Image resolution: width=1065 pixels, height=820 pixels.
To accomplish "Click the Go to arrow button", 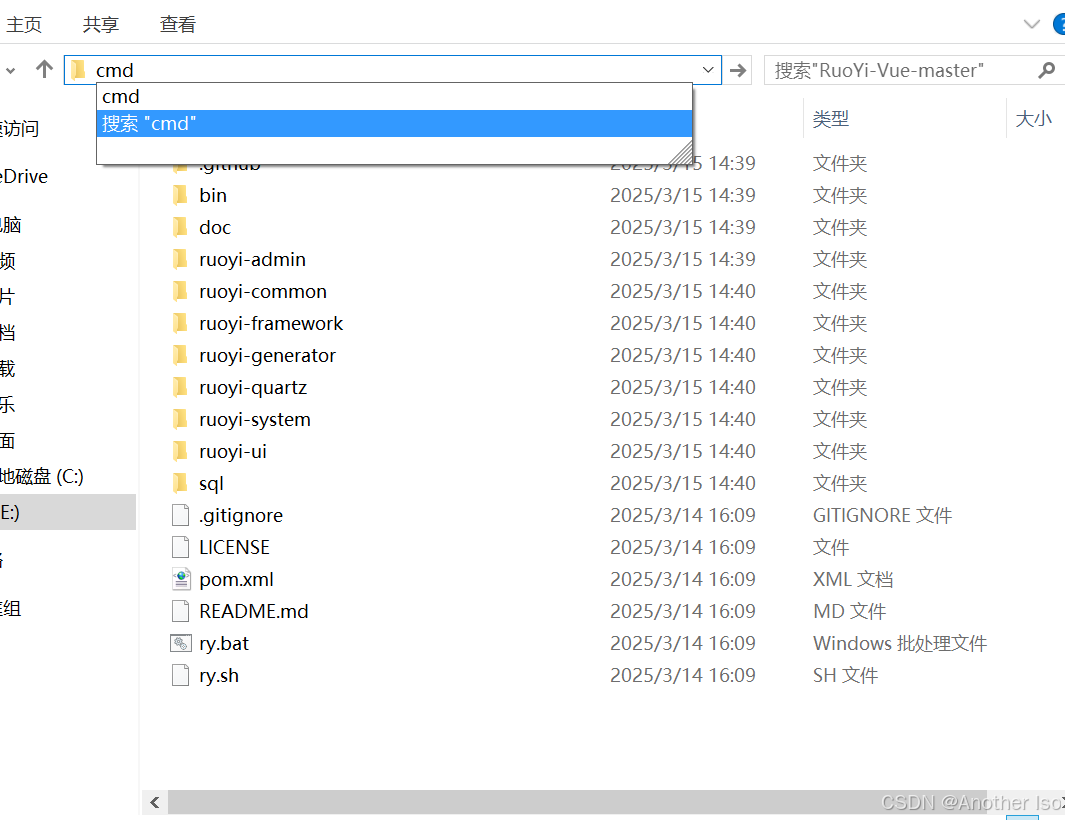I will coord(738,70).
